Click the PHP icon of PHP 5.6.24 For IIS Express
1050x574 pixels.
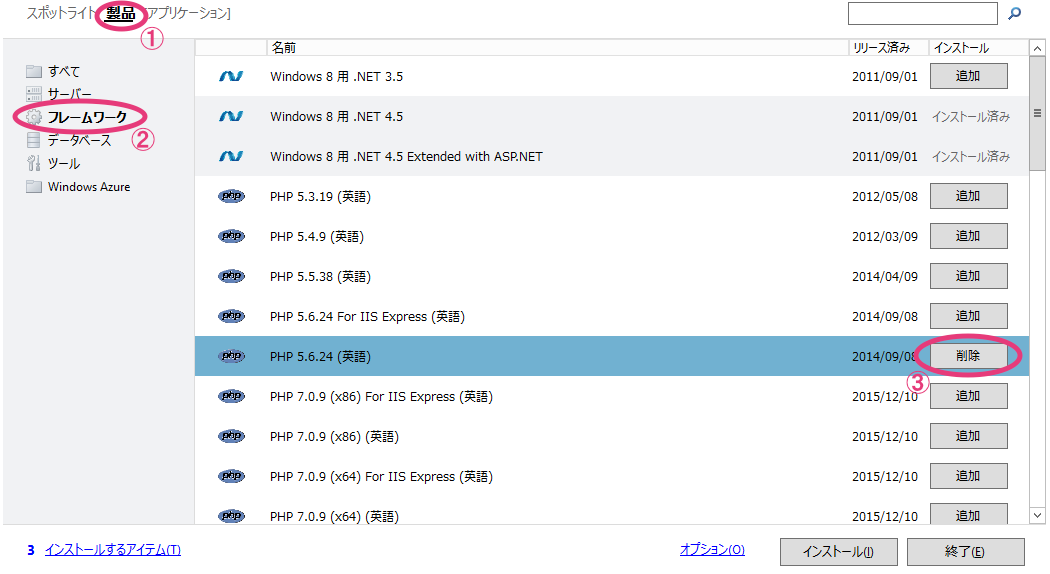coord(232,316)
